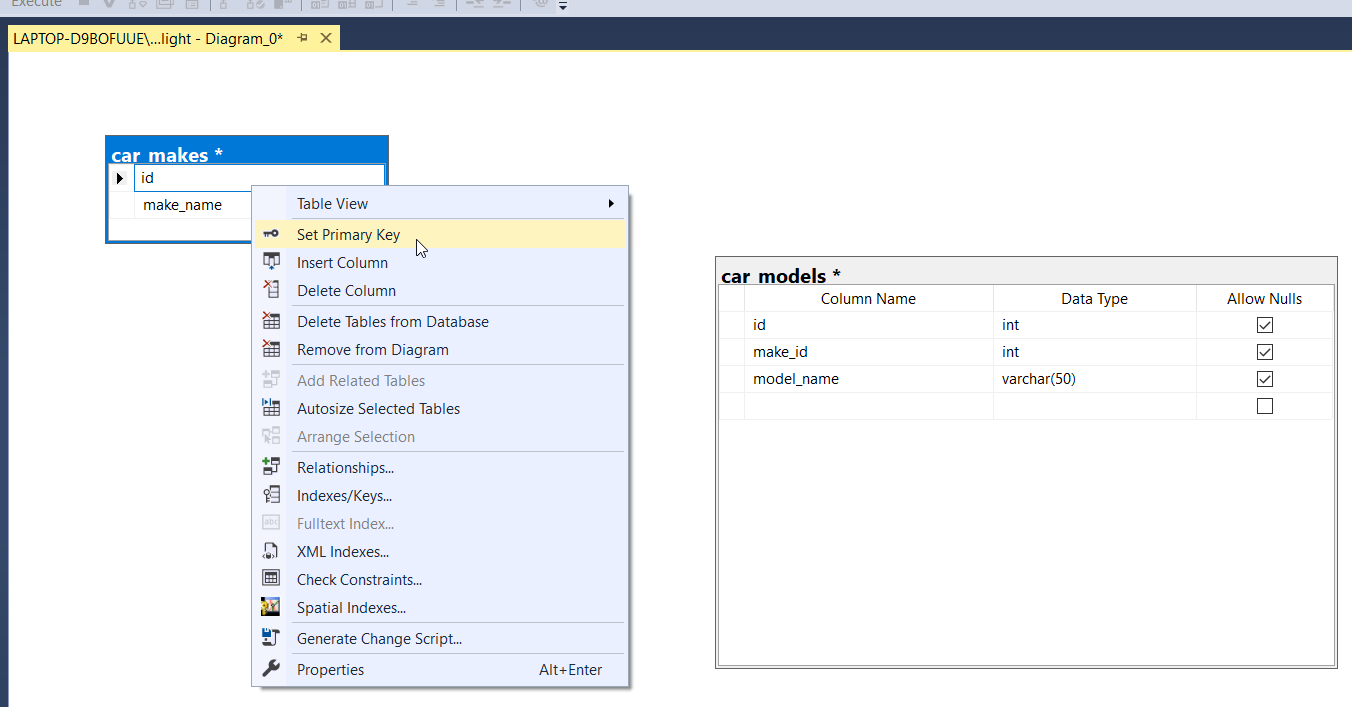The height and width of the screenshot is (707, 1352).
Task: Select Remove from Diagram menu entry
Action: [372, 350]
